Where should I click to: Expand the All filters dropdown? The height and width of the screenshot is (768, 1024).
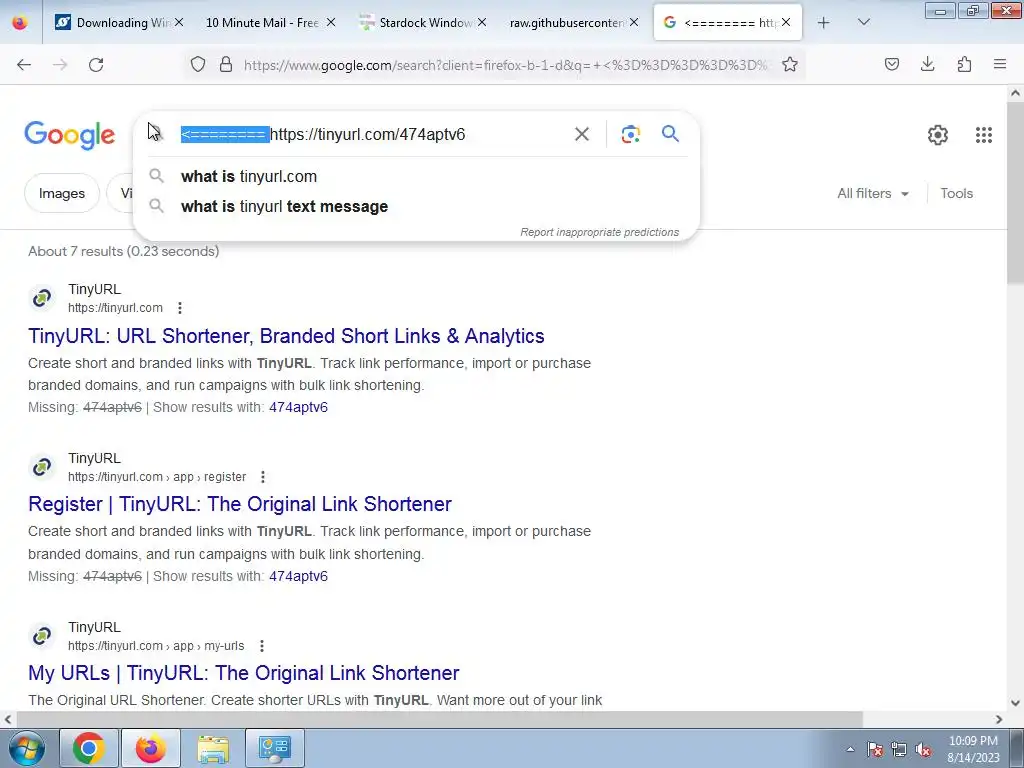click(x=872, y=193)
